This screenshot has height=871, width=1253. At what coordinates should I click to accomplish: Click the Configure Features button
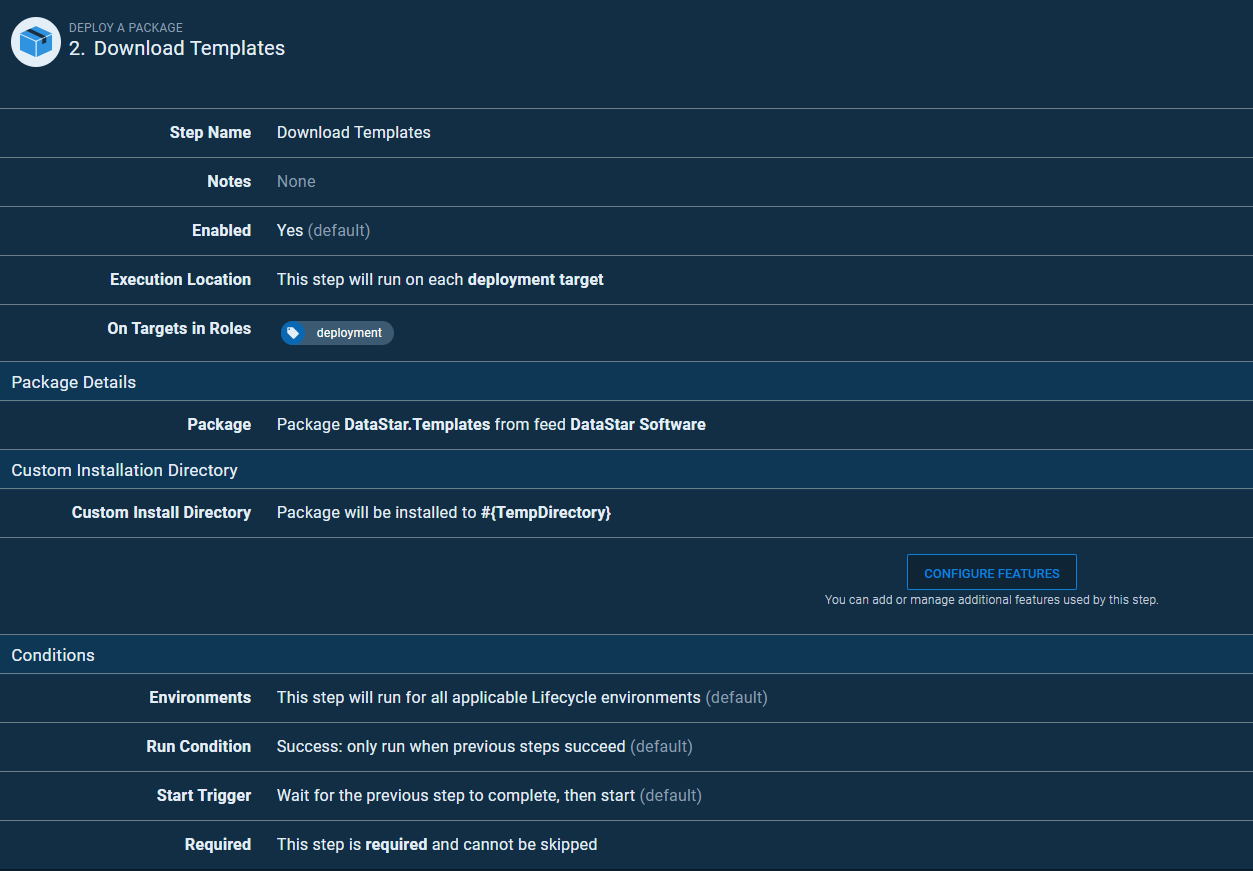pos(991,573)
